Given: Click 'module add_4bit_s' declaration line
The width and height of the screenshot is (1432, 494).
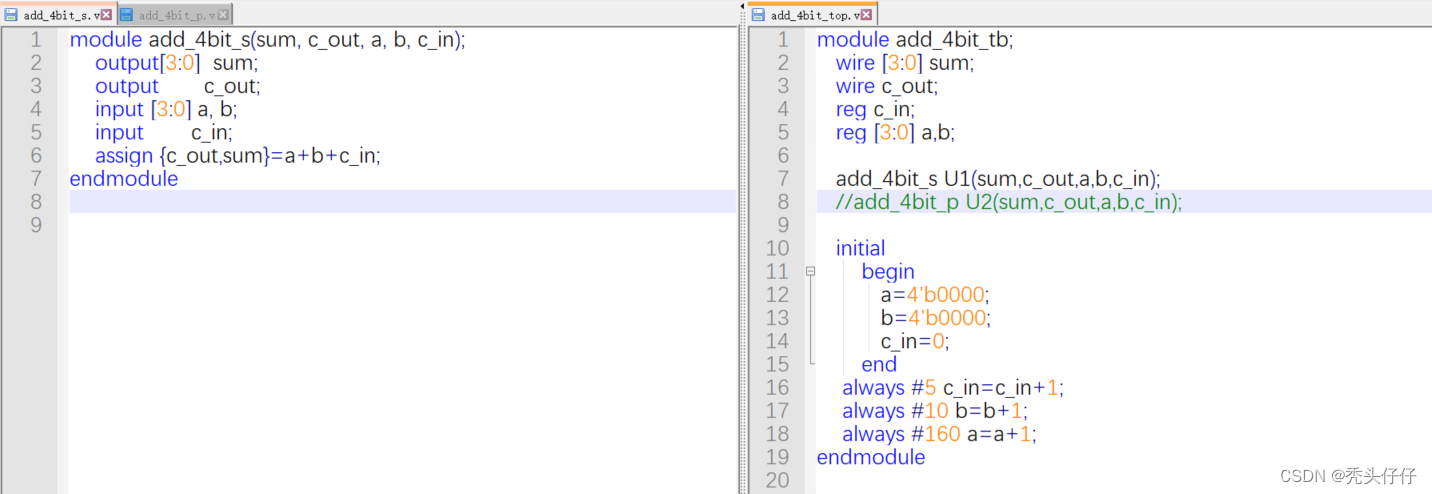Looking at the screenshot, I should coord(268,39).
